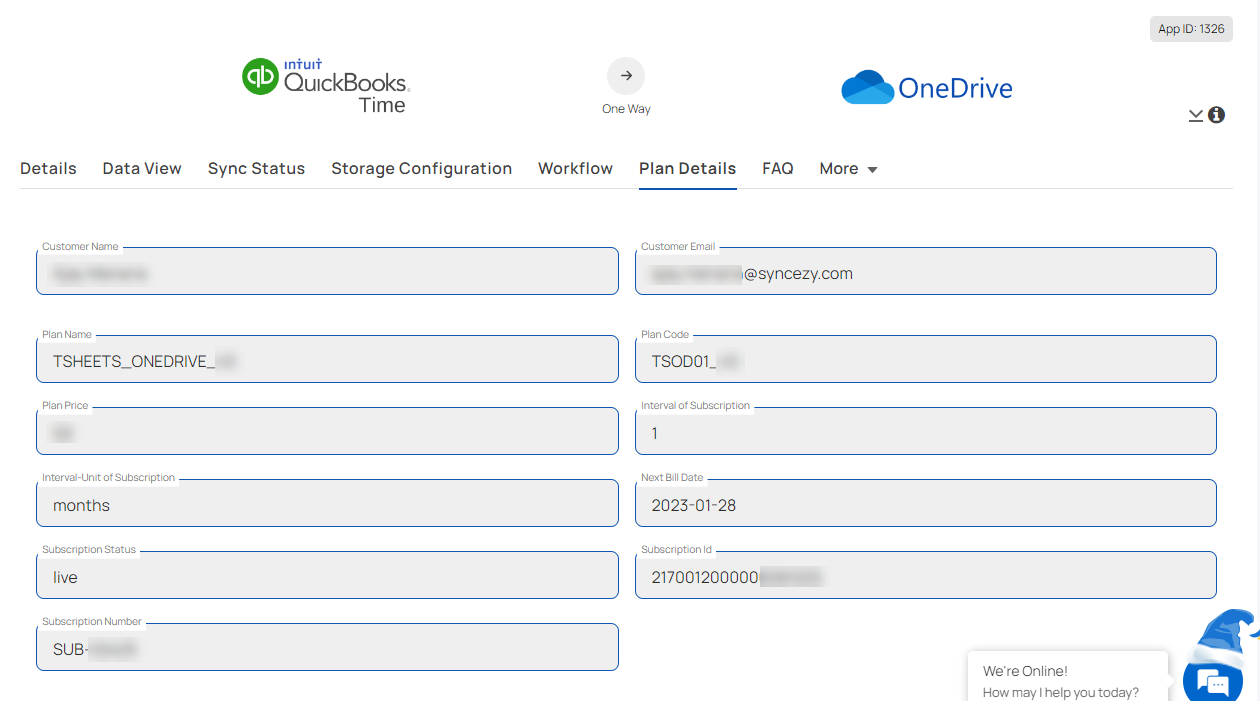Click the "We're Online!" chat message
The width and height of the screenshot is (1260, 701).
[1025, 671]
